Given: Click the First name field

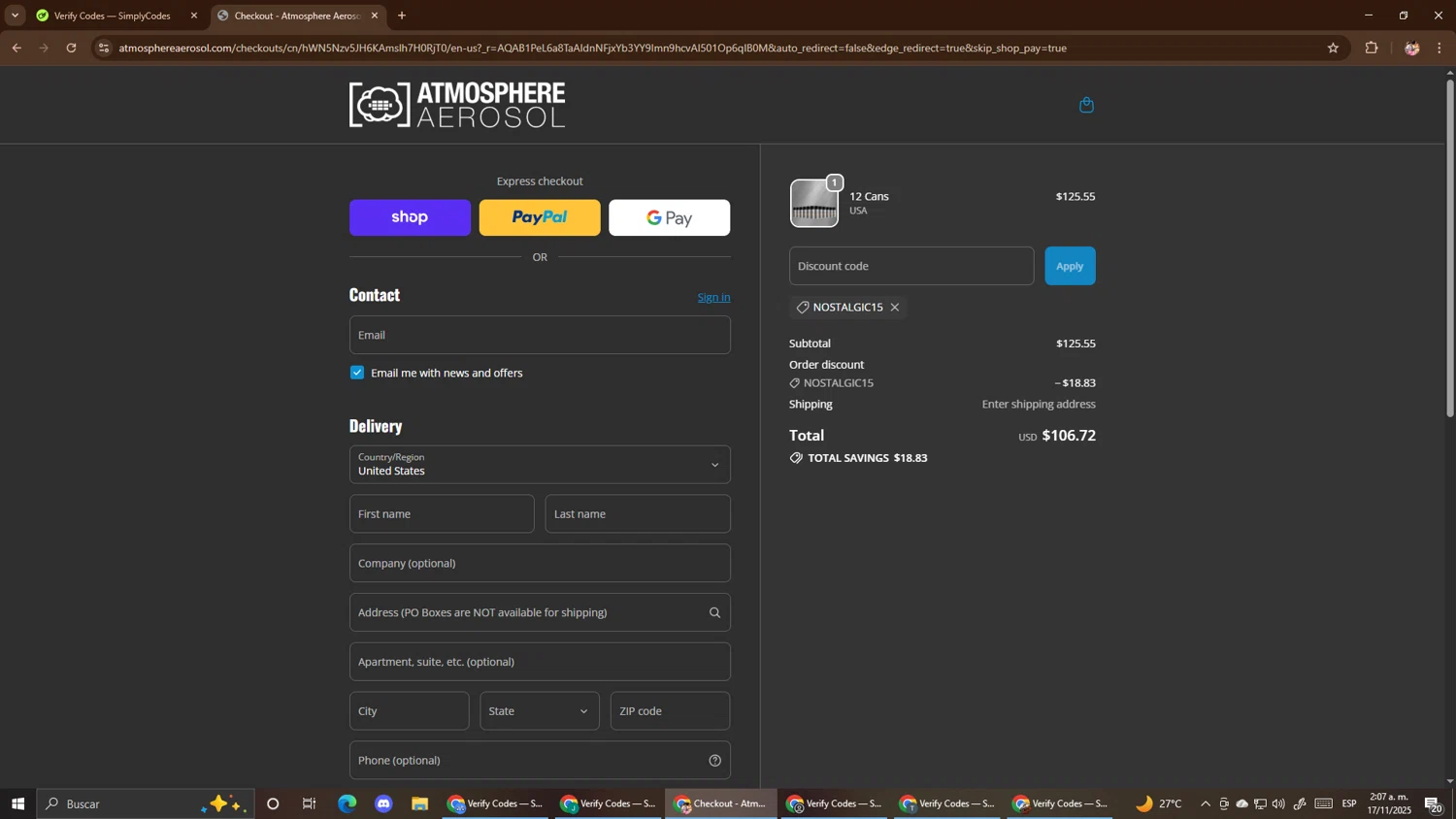Looking at the screenshot, I should [442, 514].
